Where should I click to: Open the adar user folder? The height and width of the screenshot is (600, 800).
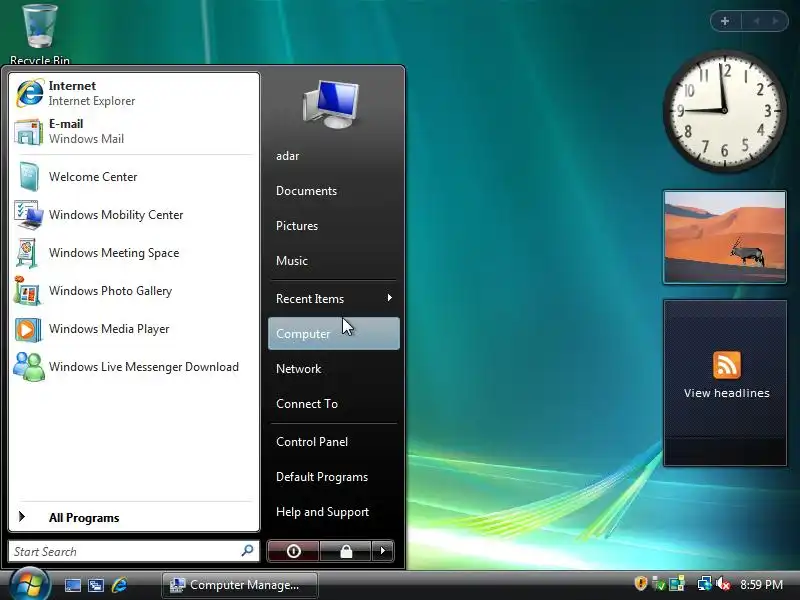pyautogui.click(x=287, y=156)
